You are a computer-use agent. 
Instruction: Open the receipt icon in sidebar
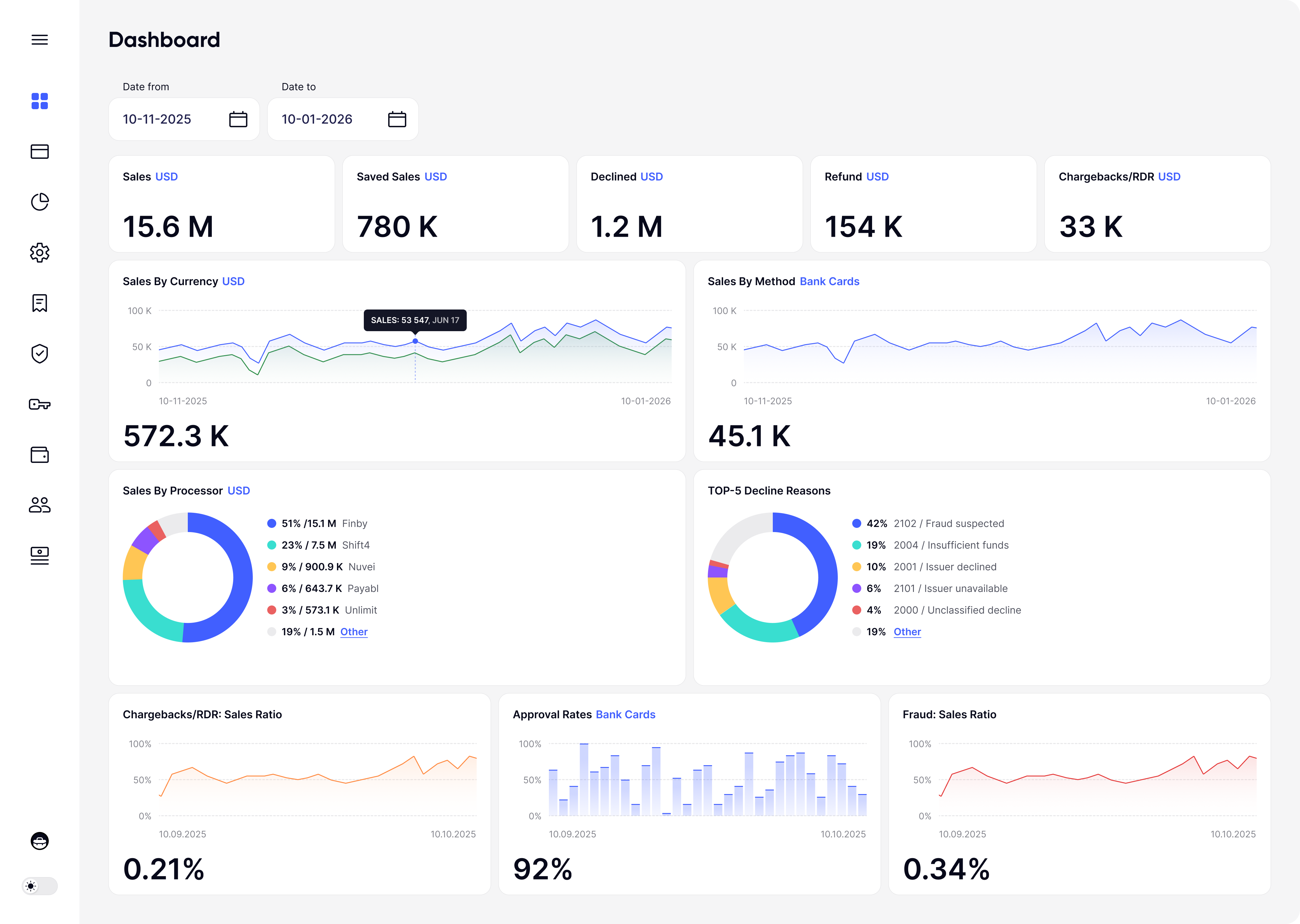pyautogui.click(x=39, y=303)
